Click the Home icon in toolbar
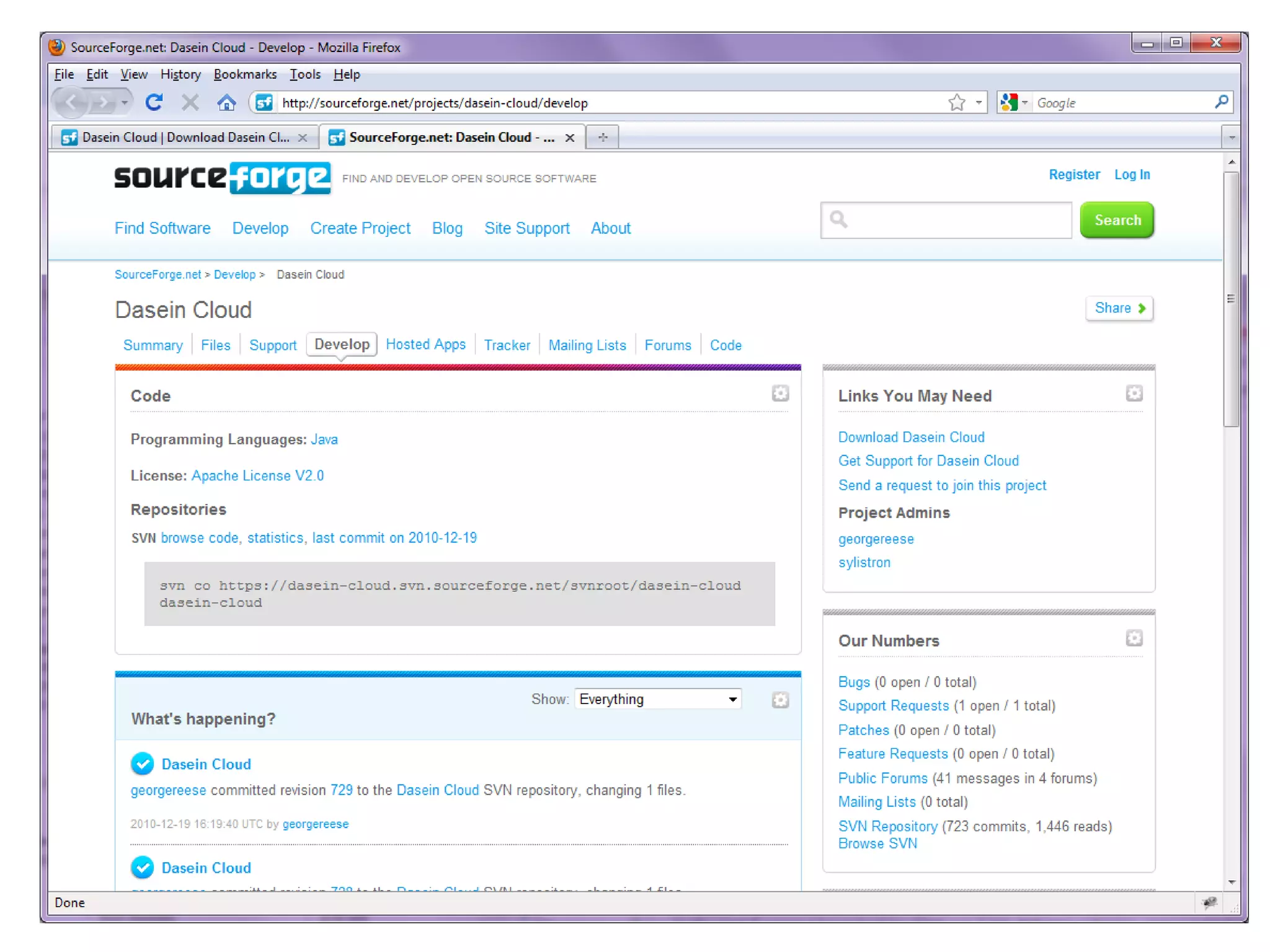Viewport: 1270px width, 952px height. [226, 102]
